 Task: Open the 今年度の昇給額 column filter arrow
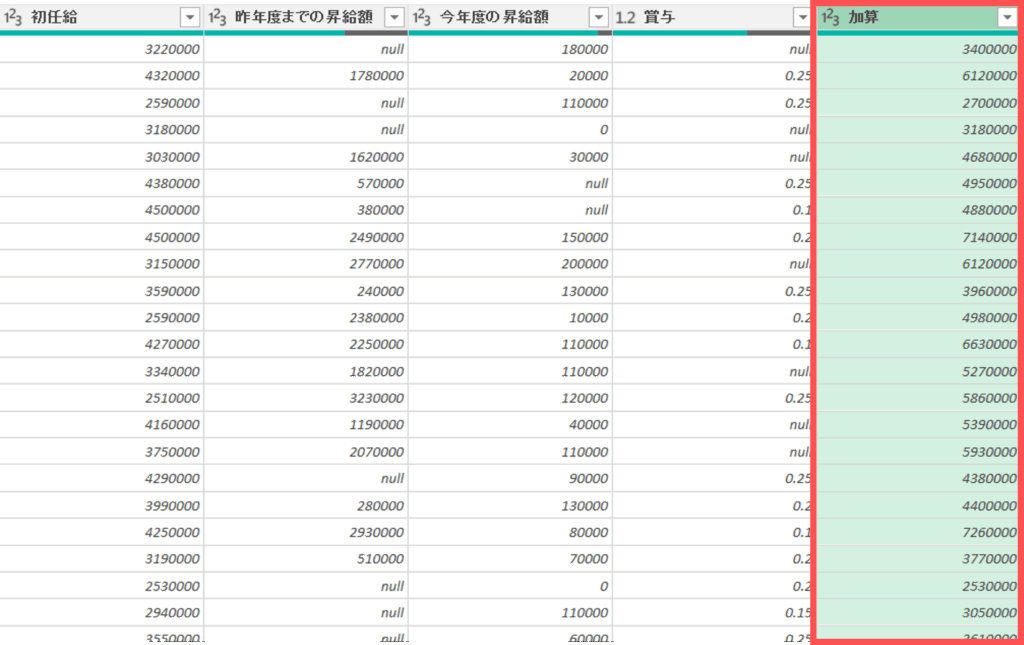598,17
